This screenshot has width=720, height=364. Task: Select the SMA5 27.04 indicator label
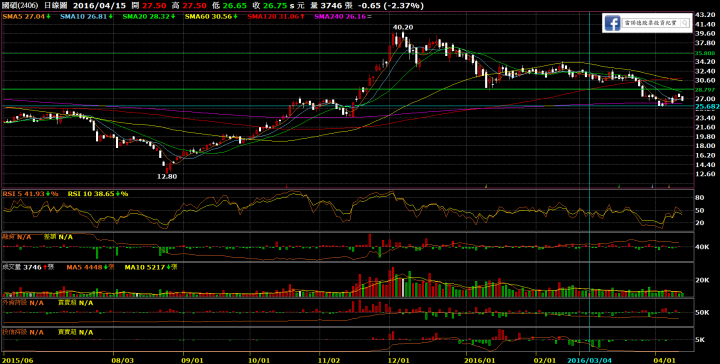[27, 16]
